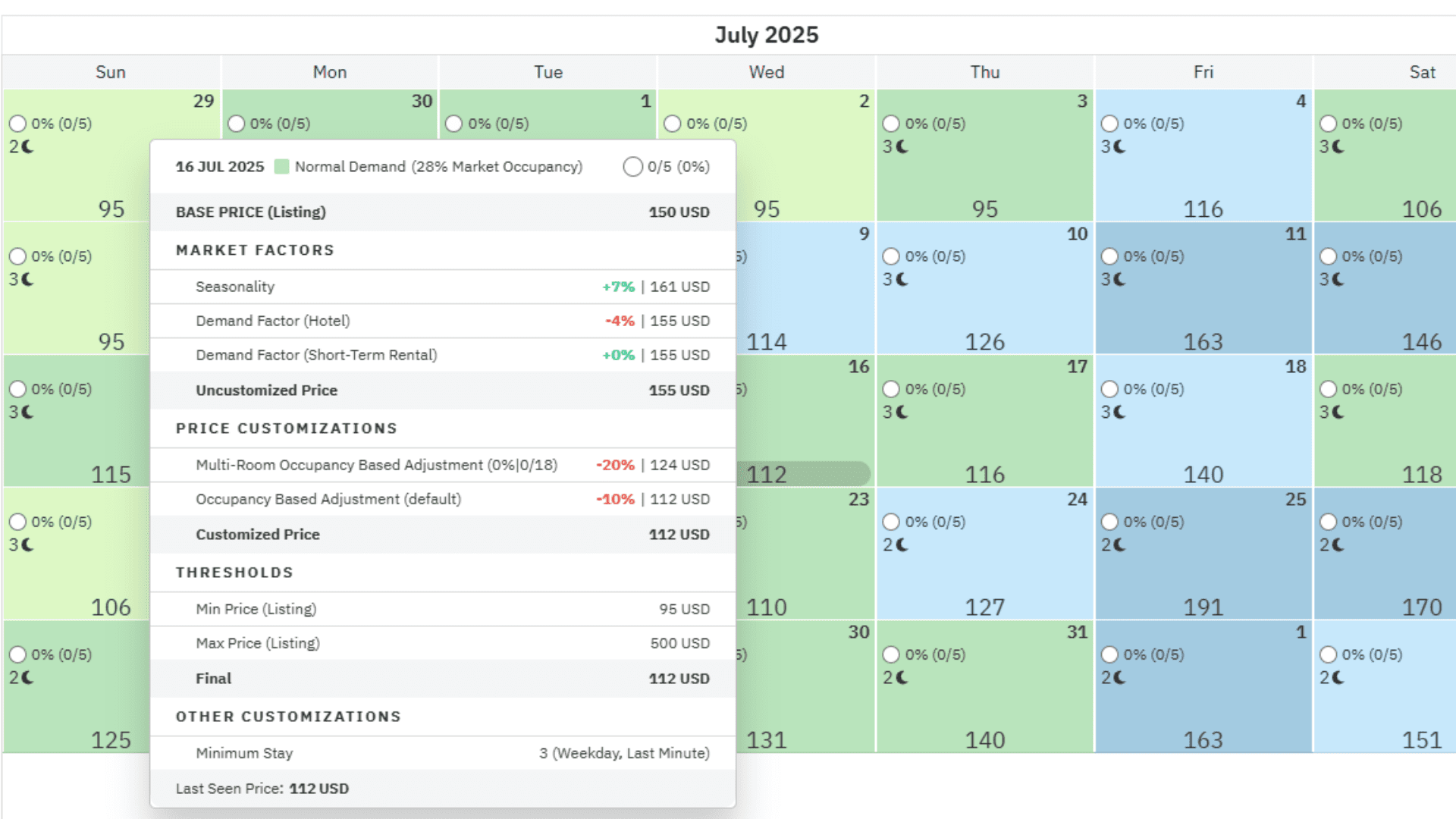Viewport: 1456px width, 819px height.
Task: Click moon icon on Thursday July 24
Action: [901, 544]
